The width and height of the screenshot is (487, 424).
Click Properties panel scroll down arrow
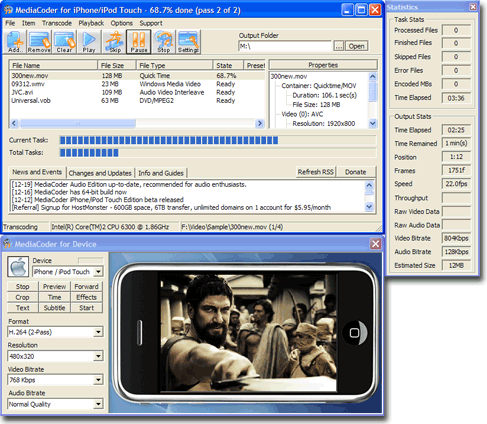point(373,123)
